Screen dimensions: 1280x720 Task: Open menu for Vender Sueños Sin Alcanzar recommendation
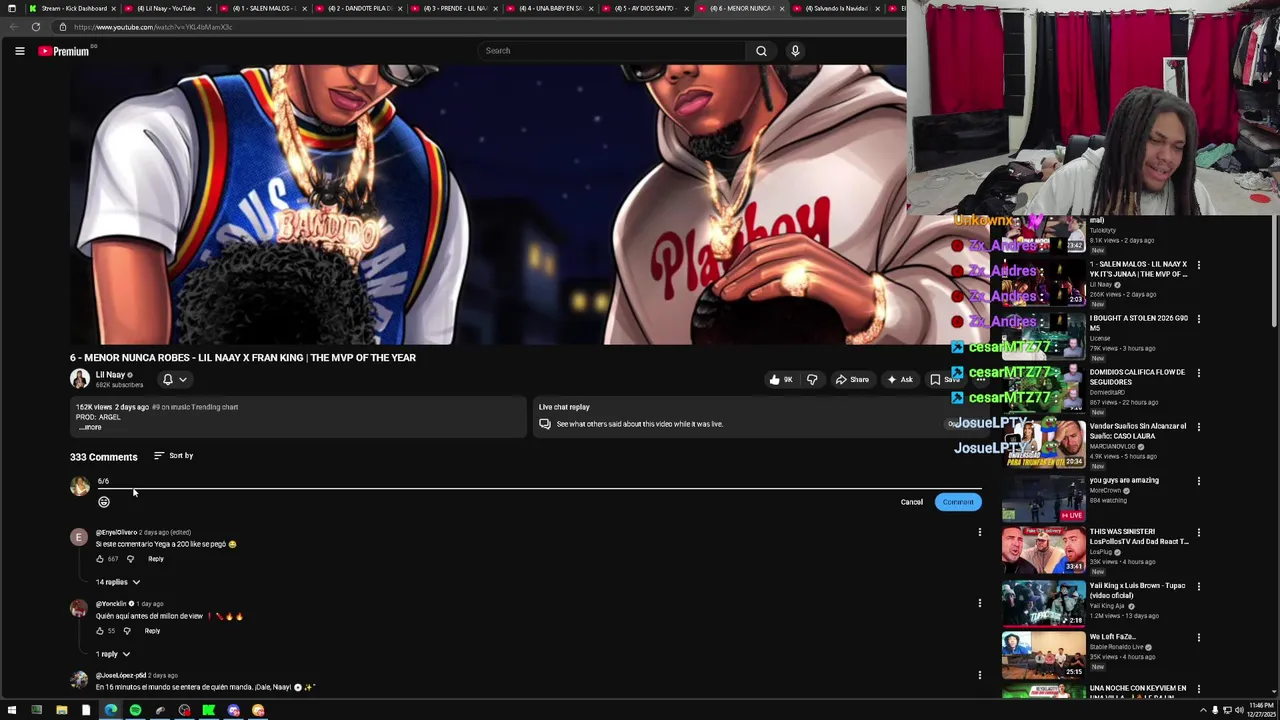pos(1198,427)
